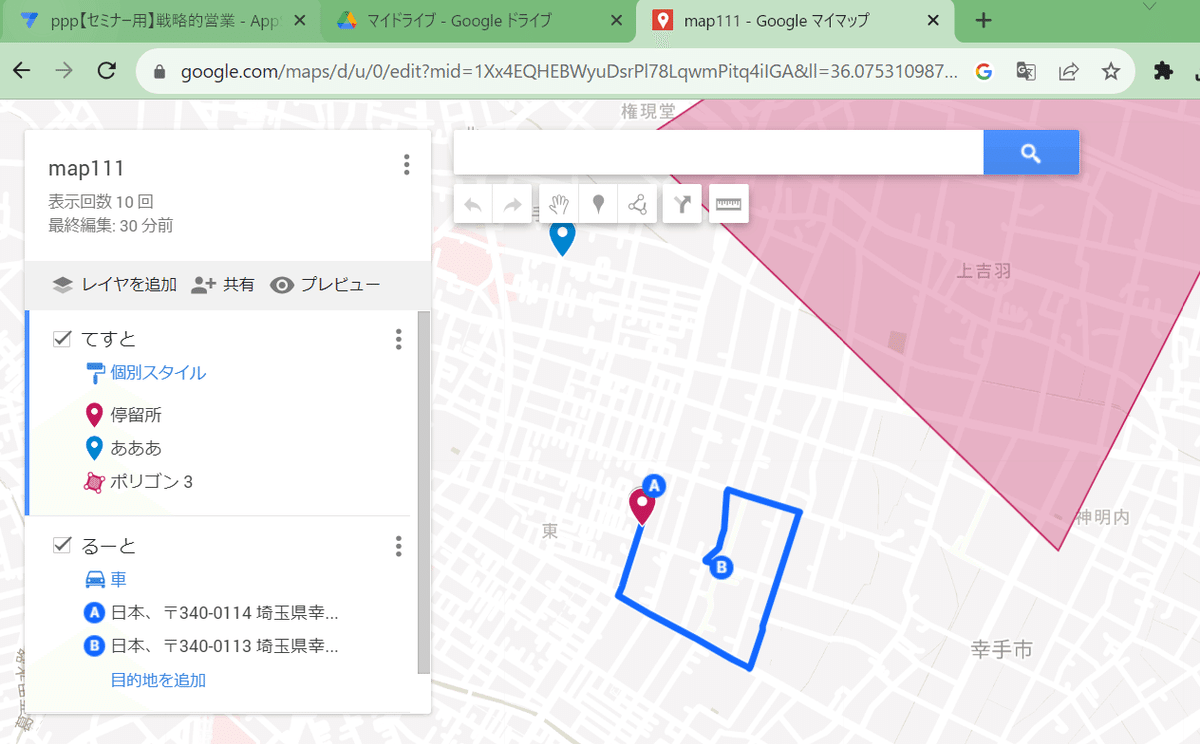Uncheck the てすと layer checkbox
This screenshot has width=1200, height=744.
tap(60, 338)
